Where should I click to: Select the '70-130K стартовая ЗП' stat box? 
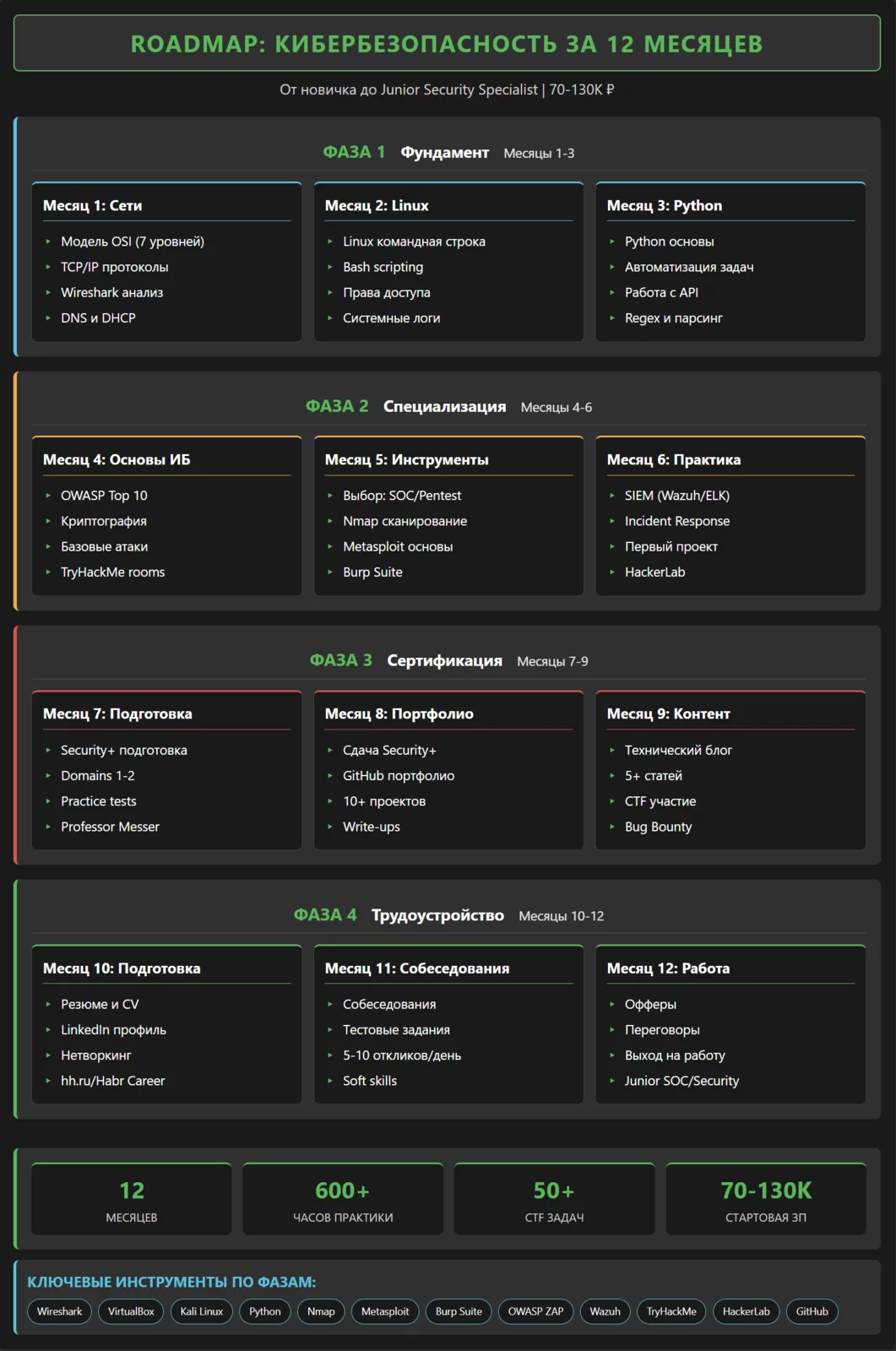click(x=766, y=1199)
